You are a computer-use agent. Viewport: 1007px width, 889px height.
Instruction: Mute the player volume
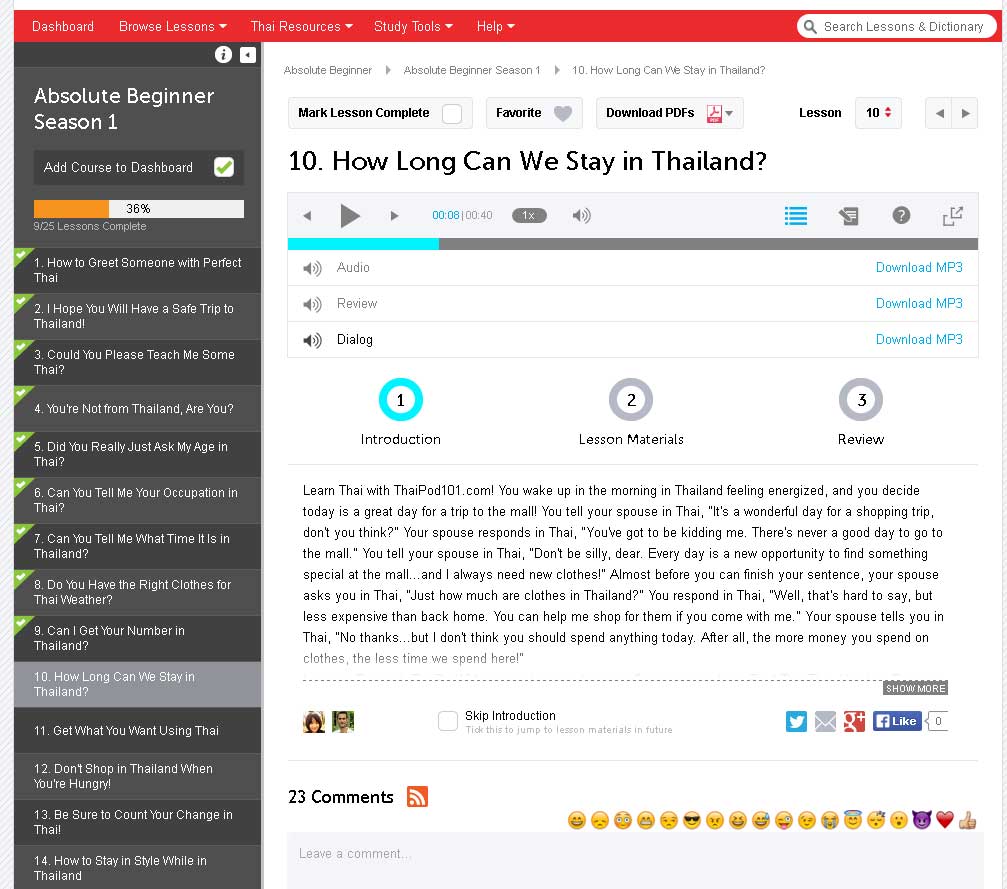point(581,216)
